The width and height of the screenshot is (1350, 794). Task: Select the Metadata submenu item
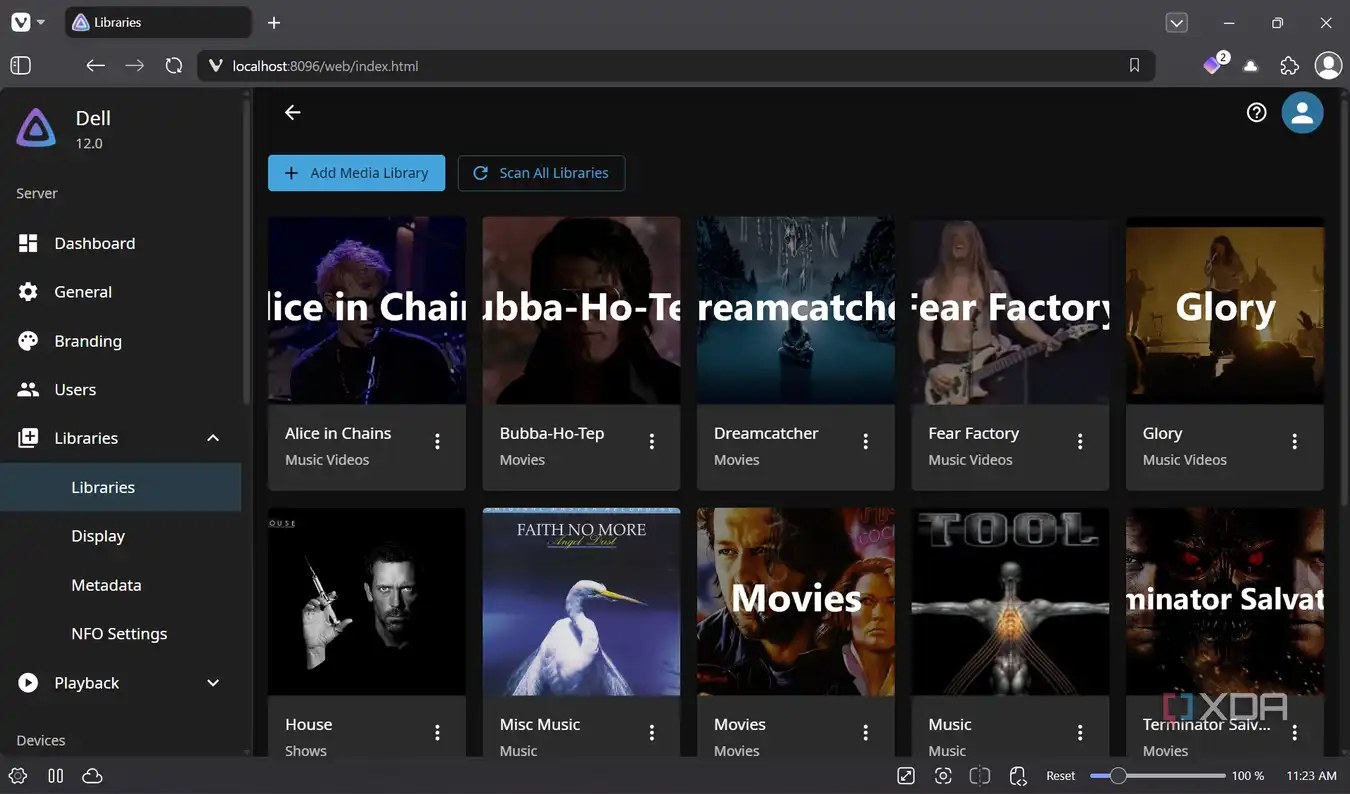point(120,585)
